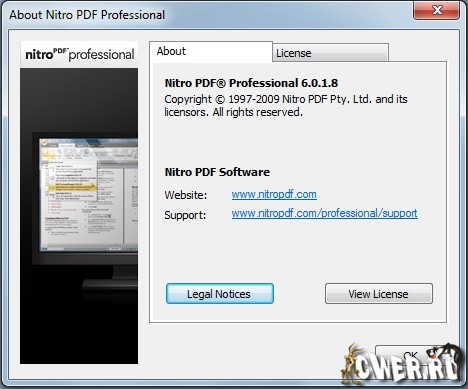
Task: Click the View License button
Action: 379,294
